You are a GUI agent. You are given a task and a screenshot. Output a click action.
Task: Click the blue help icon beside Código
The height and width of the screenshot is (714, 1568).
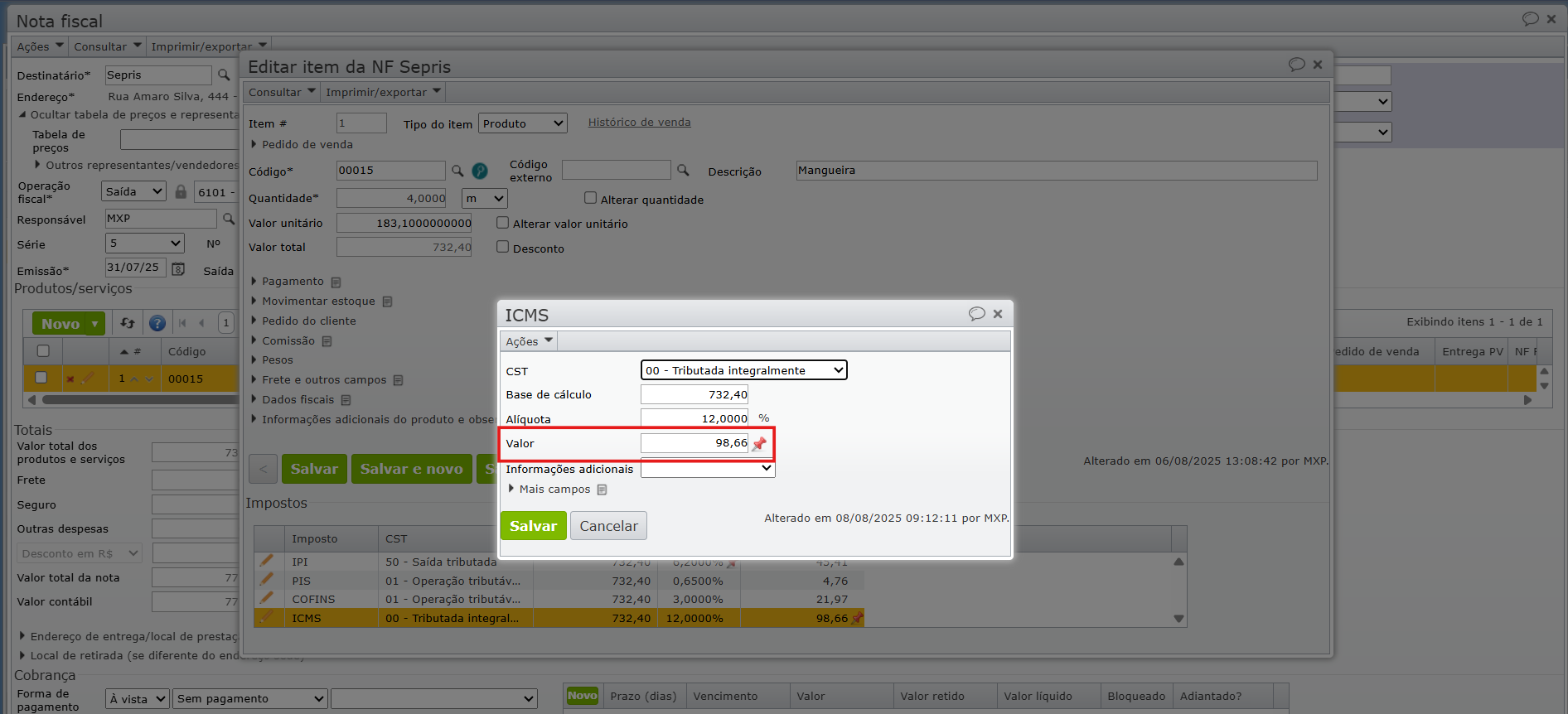(480, 171)
